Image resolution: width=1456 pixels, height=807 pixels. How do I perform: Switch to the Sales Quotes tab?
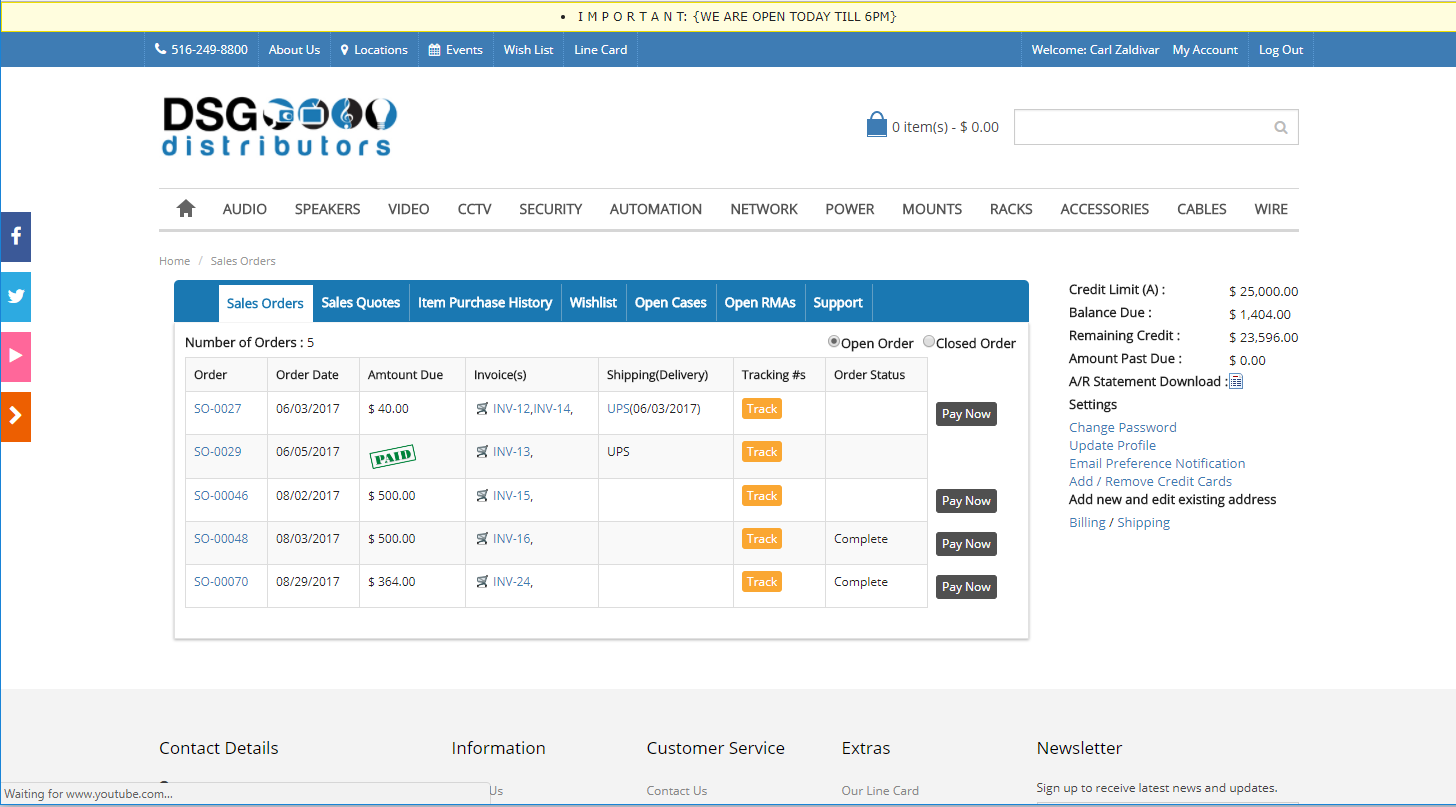(360, 303)
